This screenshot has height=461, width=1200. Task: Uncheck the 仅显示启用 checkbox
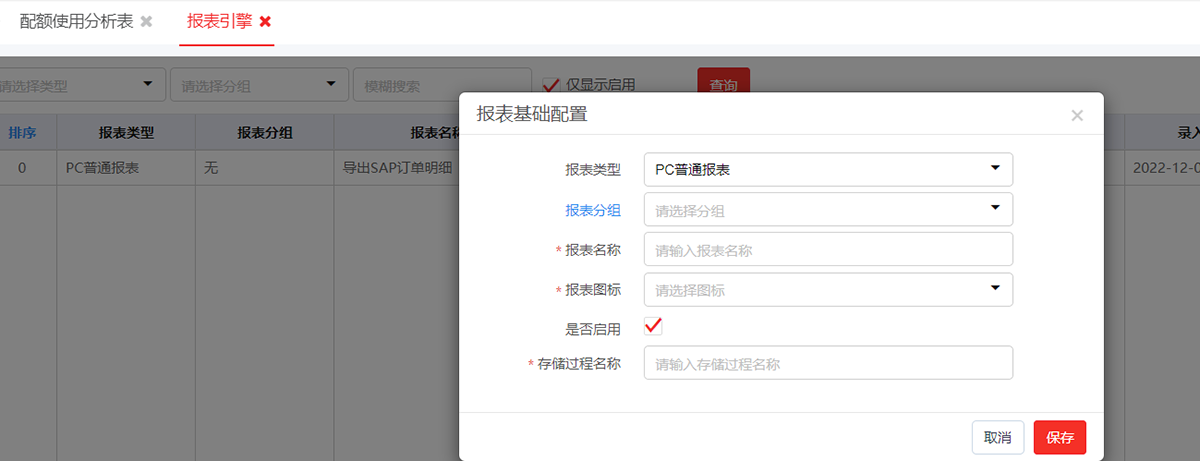pos(550,85)
